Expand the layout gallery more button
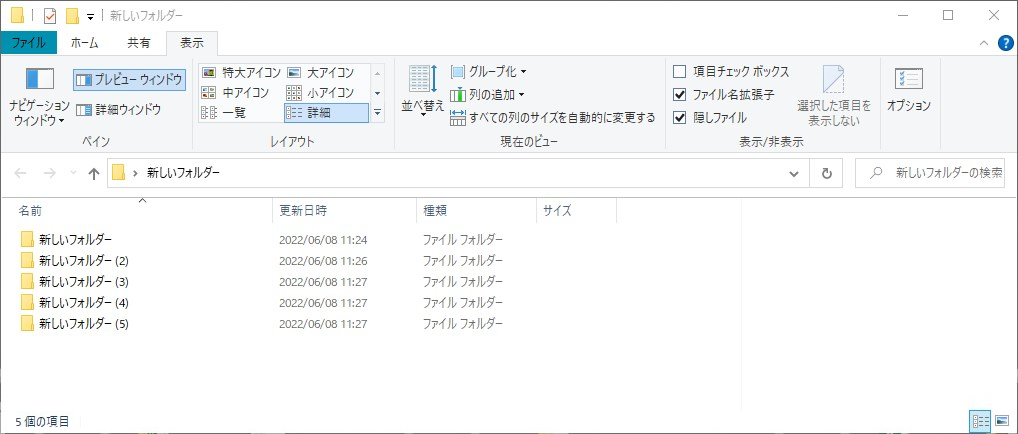This screenshot has width=1018, height=434. click(378, 112)
